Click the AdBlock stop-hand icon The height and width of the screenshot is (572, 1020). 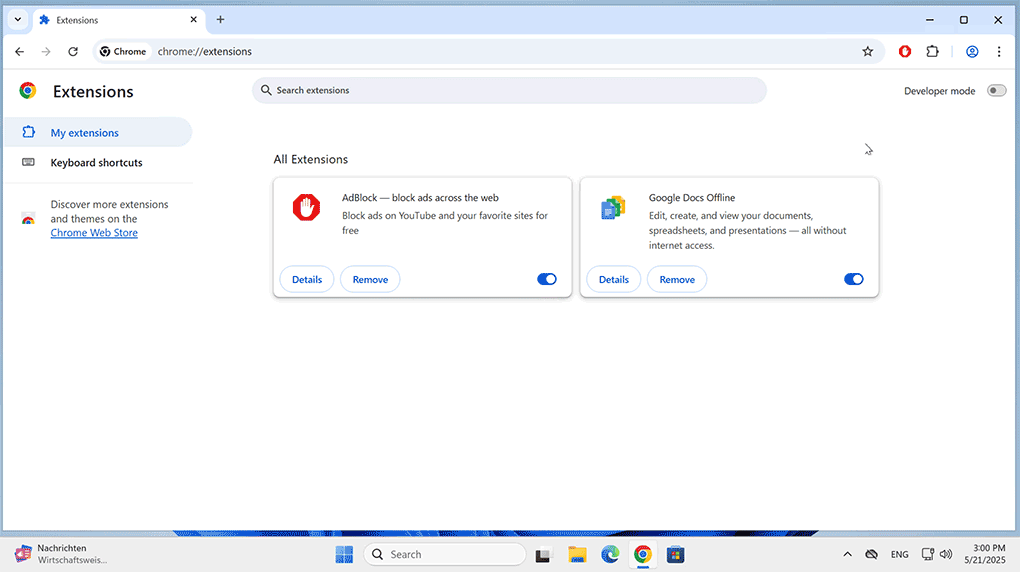306,208
